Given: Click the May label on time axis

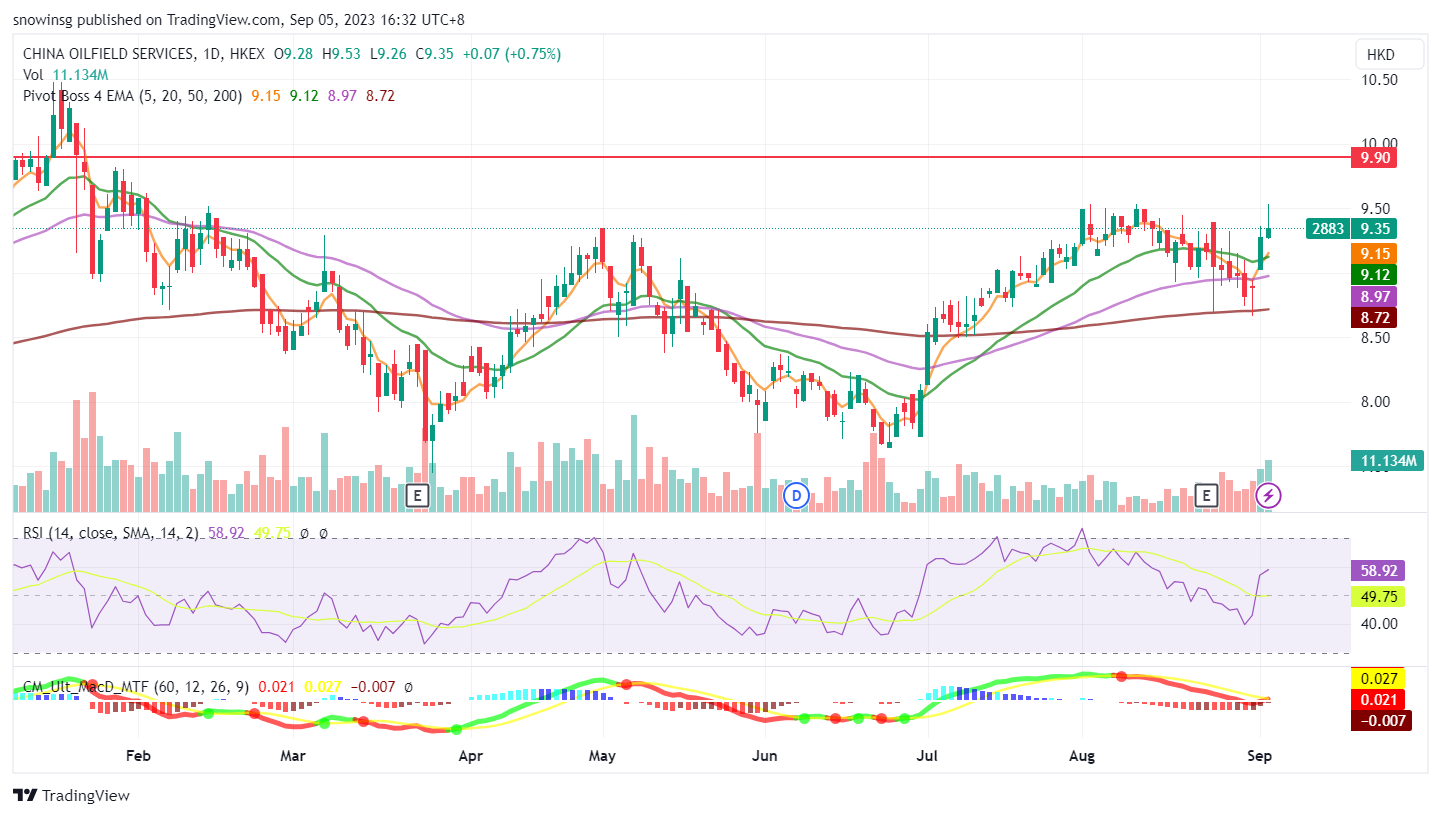Looking at the screenshot, I should [x=602, y=757].
